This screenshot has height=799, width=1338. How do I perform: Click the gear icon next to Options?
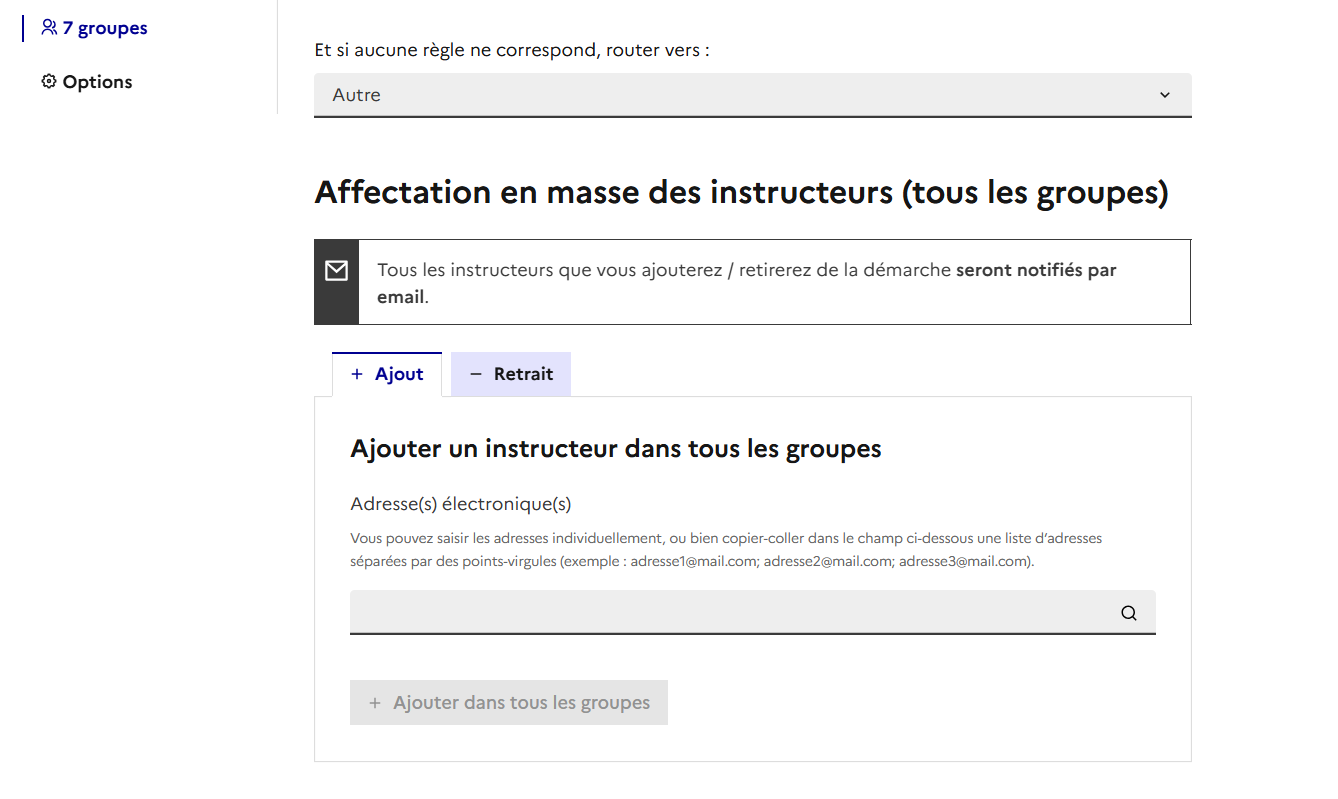[x=49, y=82]
